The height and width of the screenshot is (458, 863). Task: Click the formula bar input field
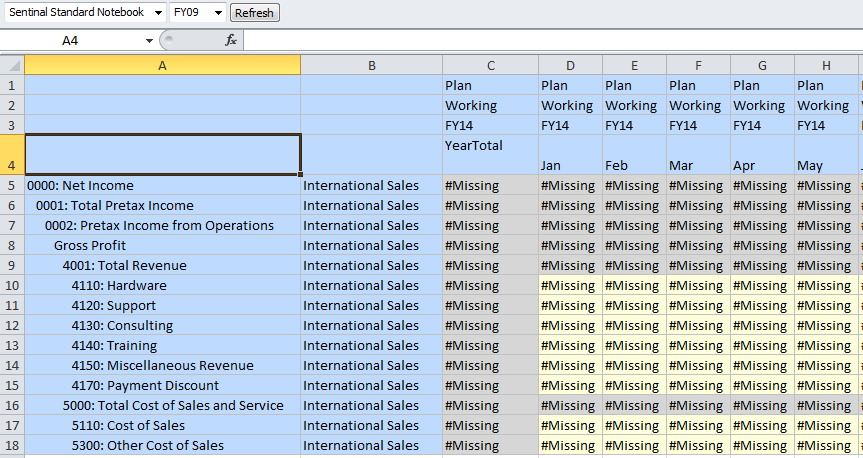click(553, 40)
